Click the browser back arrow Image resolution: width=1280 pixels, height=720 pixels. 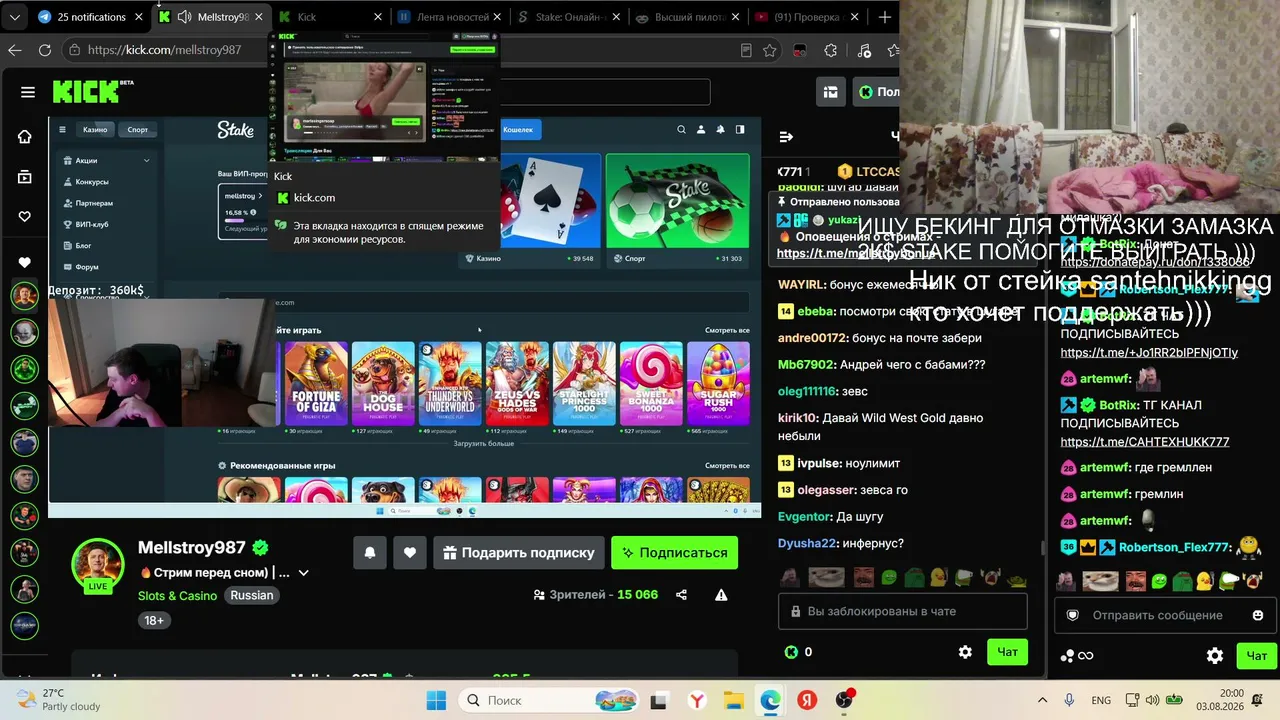coord(15,50)
